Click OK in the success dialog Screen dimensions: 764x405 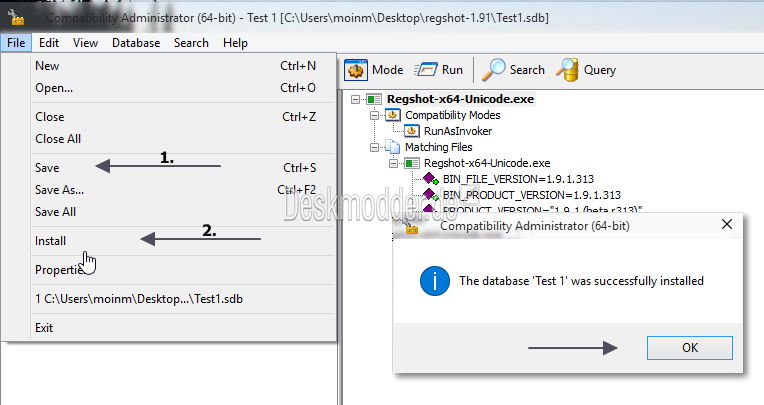tap(689, 347)
